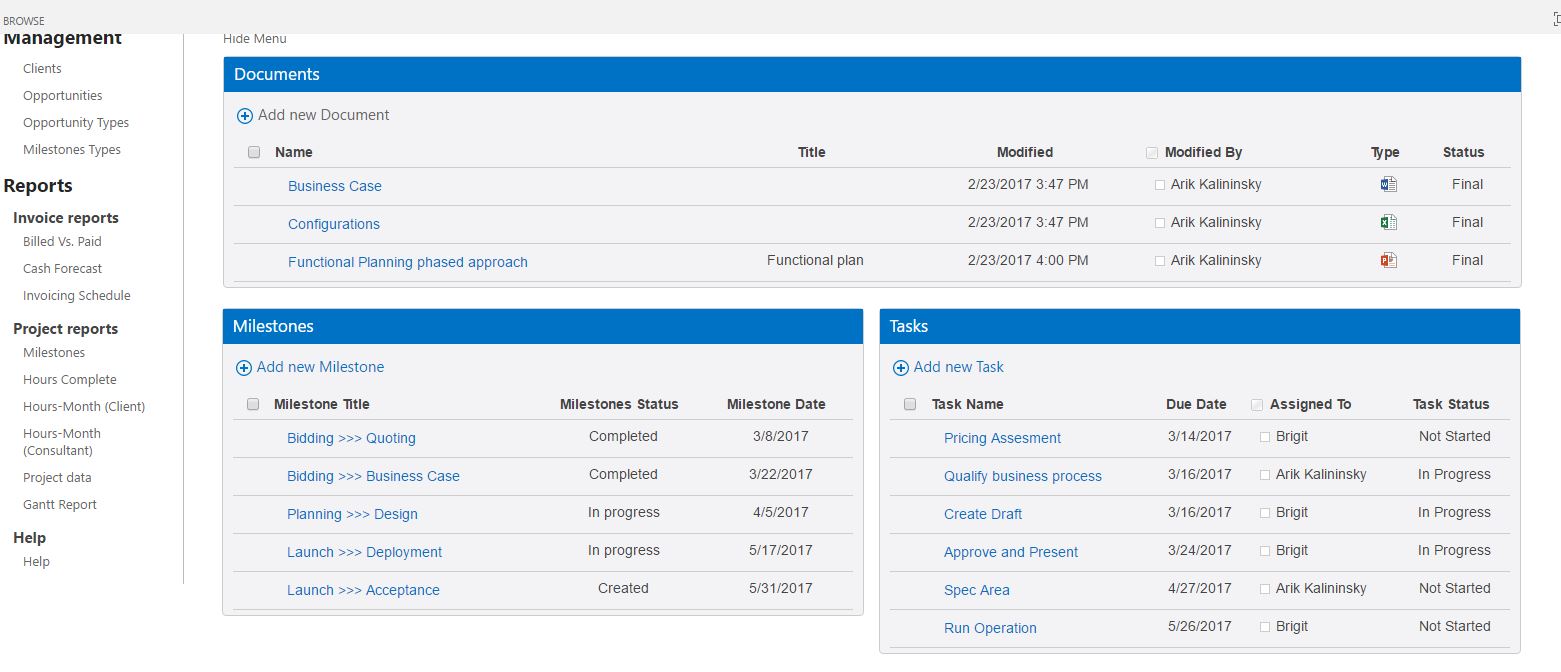Toggle presence checkbox beside Modified By header
The image size is (1561, 672).
[1152, 153]
